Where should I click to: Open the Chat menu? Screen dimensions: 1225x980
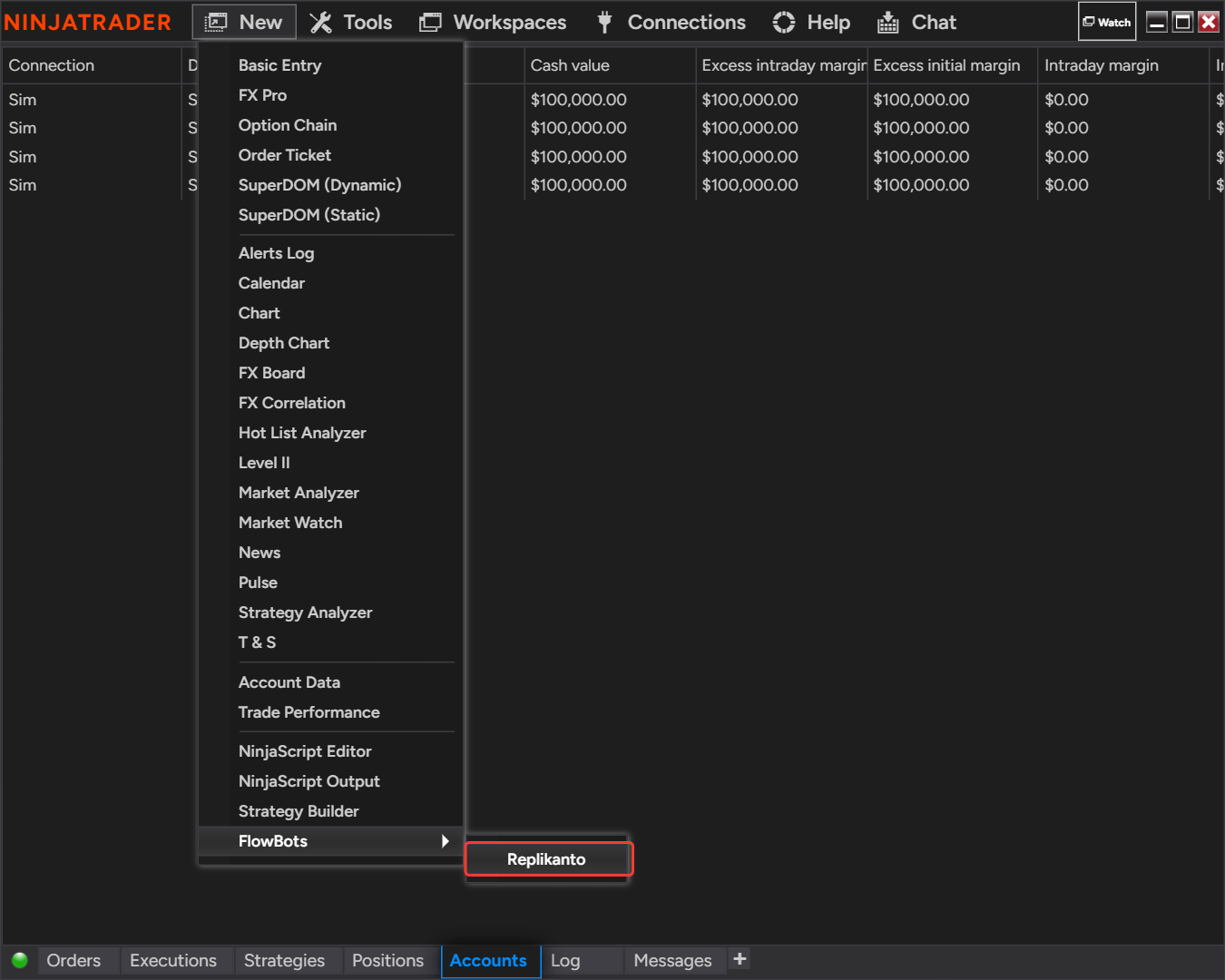pos(934,23)
